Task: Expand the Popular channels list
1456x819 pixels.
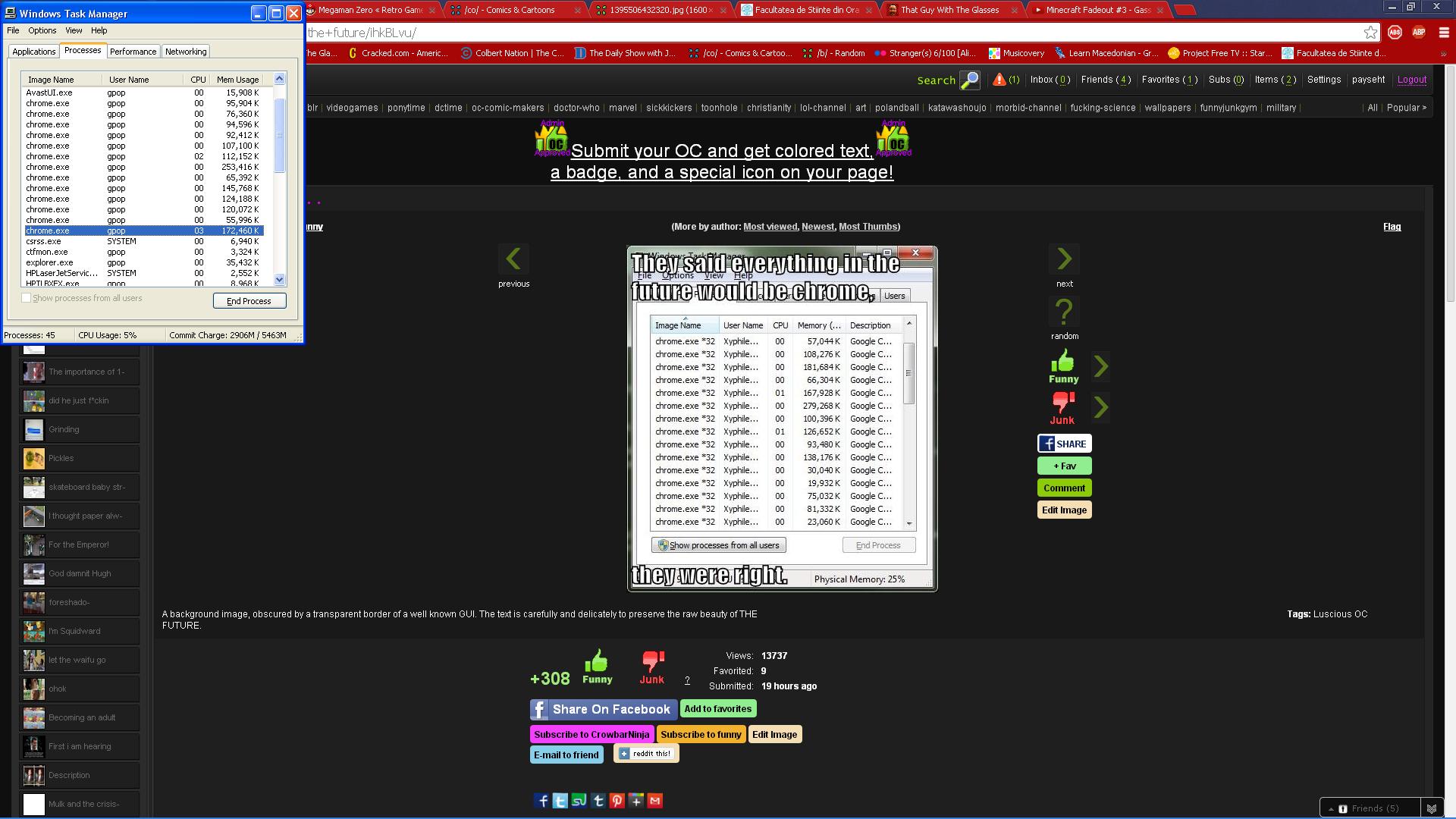Action: pyautogui.click(x=1406, y=108)
